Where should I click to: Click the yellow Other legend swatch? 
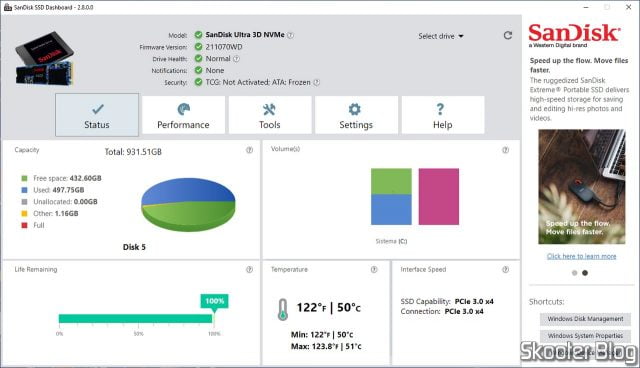(x=24, y=213)
